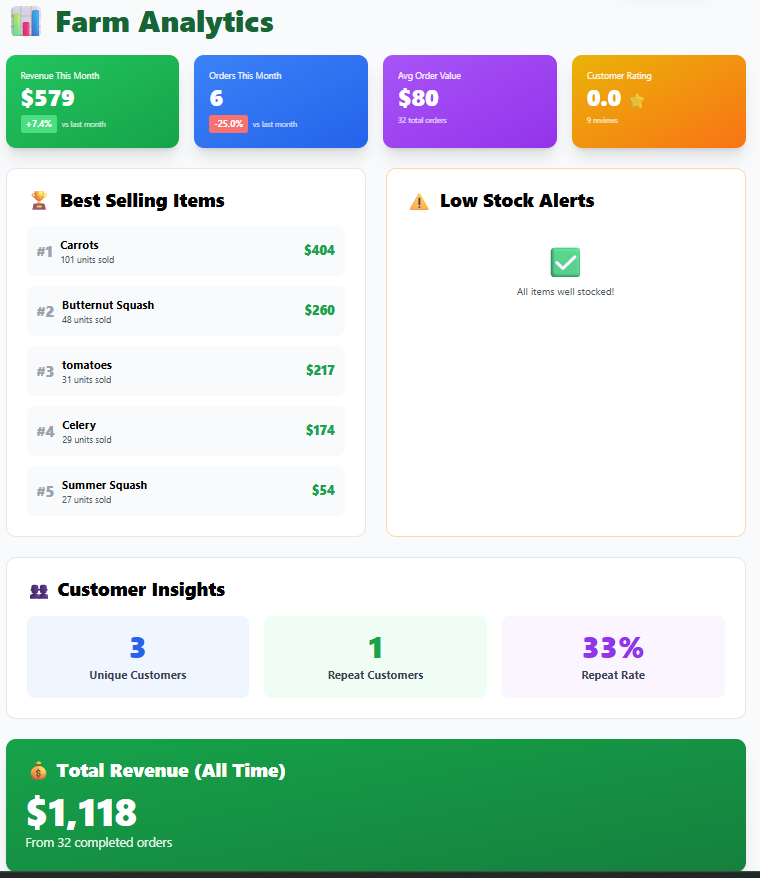Click the 27 units sold label
760x878 pixels.
click(x=86, y=499)
